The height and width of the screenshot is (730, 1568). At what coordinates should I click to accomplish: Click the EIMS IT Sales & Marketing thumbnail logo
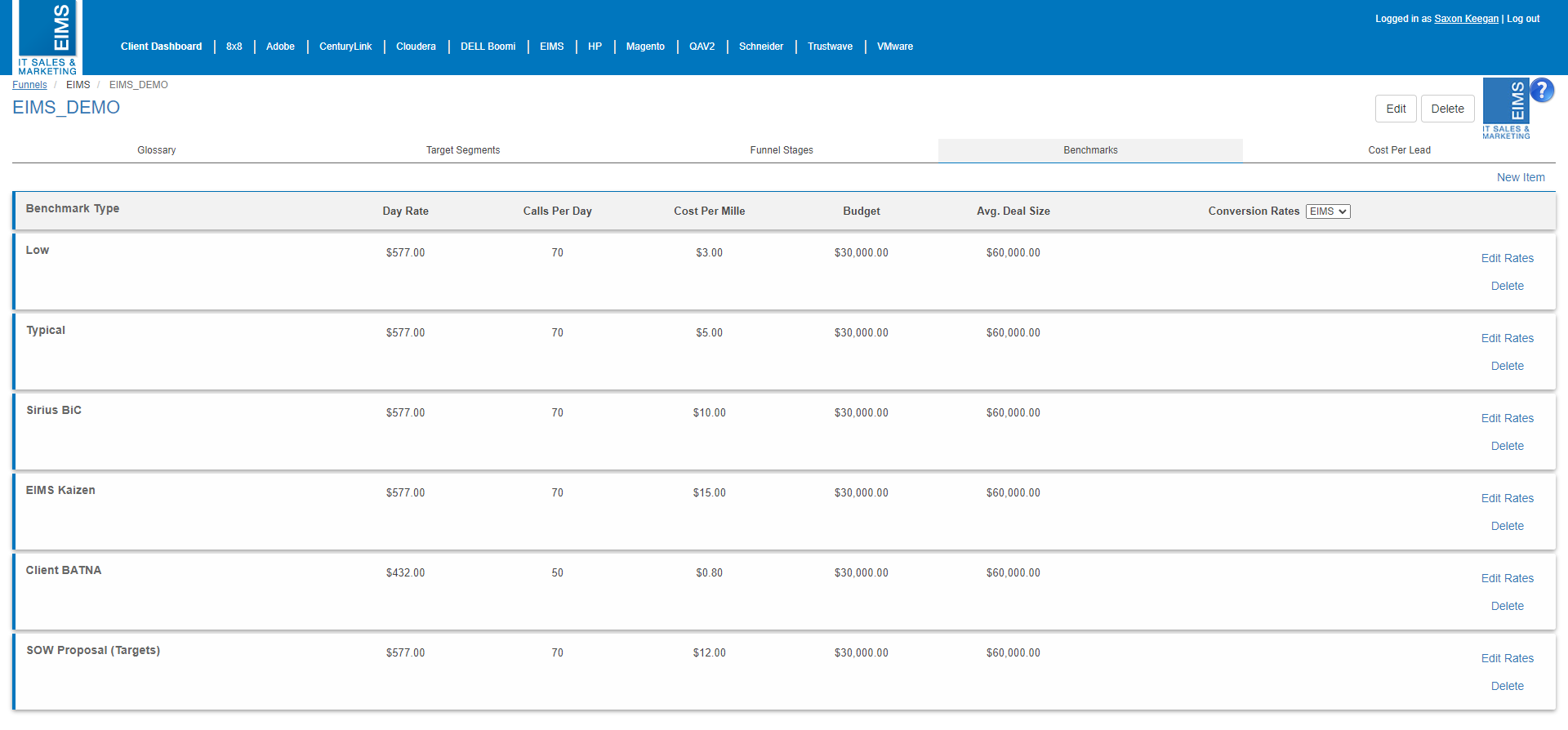(x=1506, y=109)
